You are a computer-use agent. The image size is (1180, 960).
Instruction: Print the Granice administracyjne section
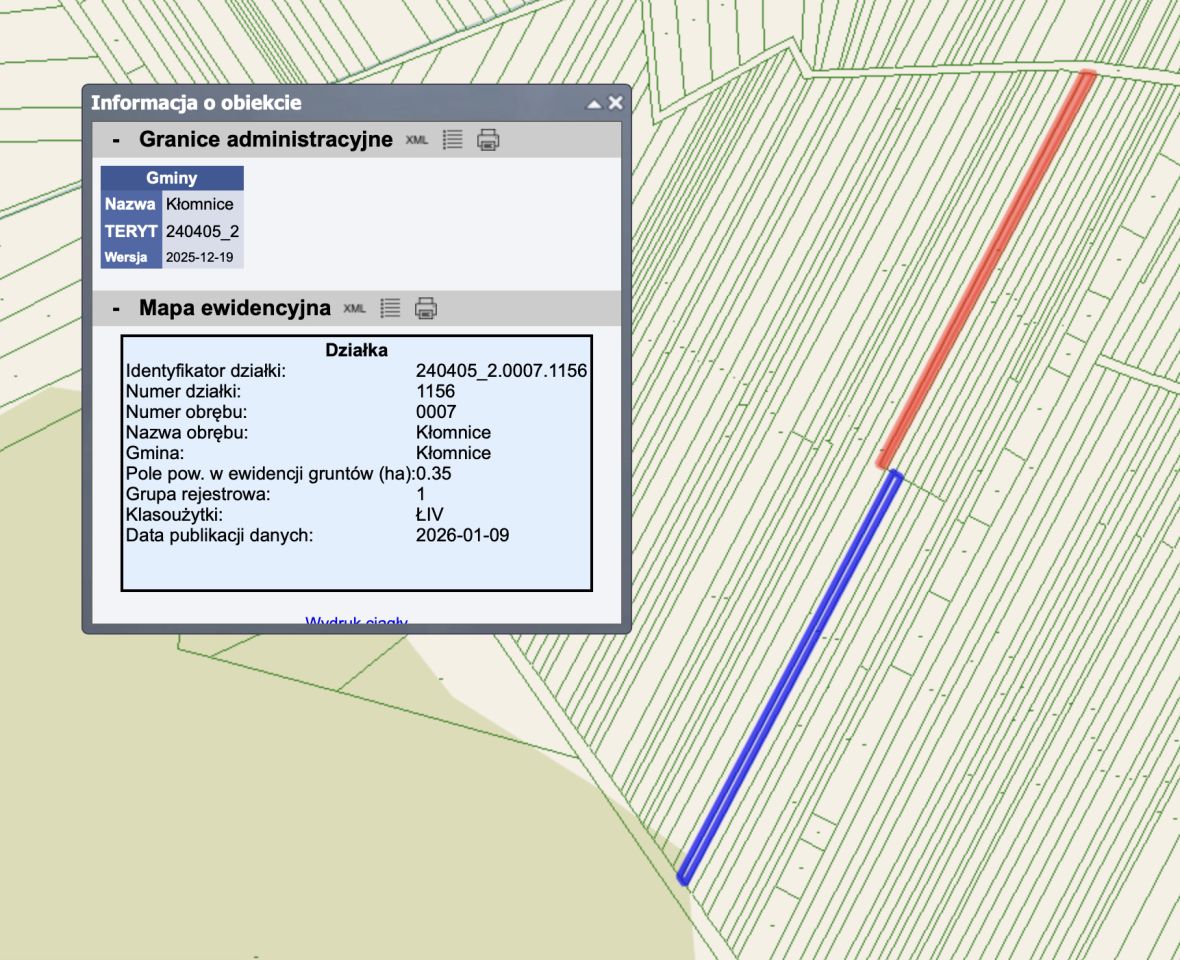click(x=488, y=140)
